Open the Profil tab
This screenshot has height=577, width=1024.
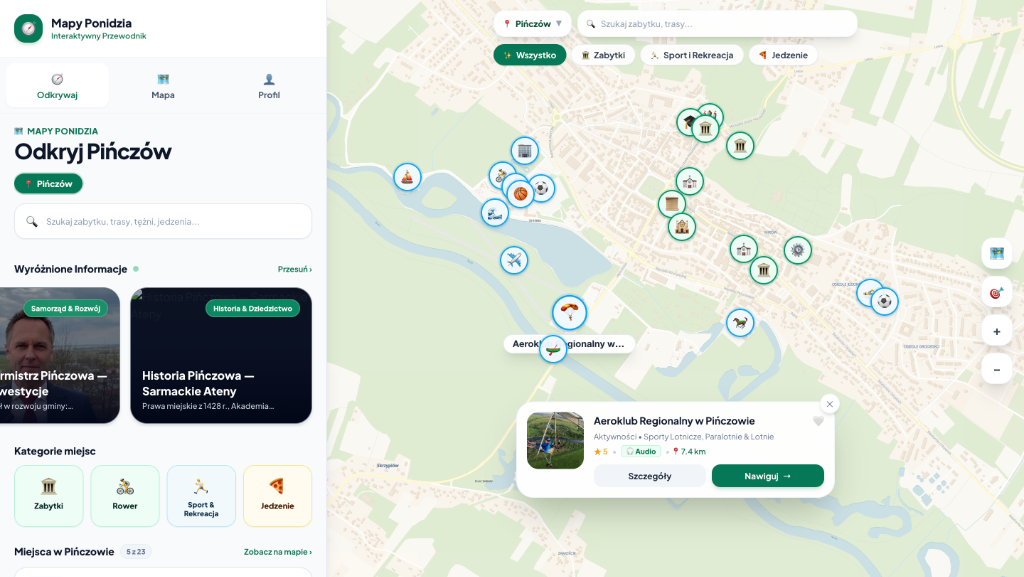point(268,86)
